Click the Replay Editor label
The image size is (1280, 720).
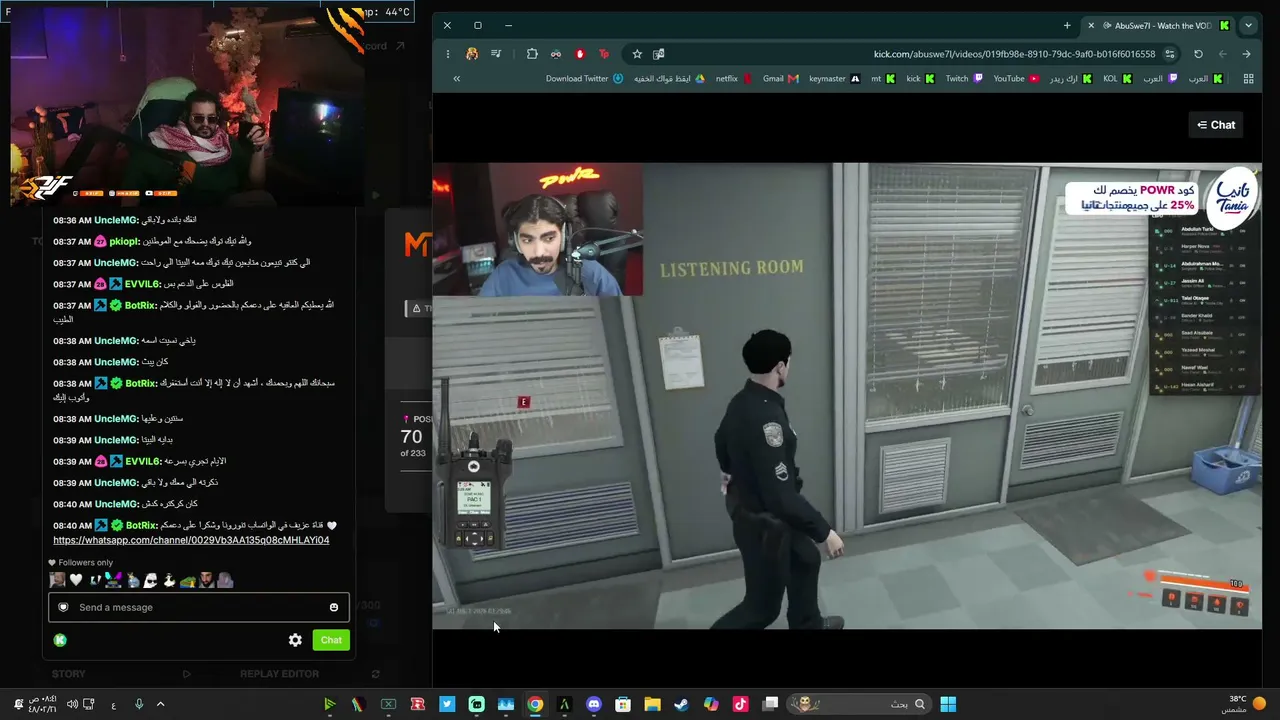(x=279, y=674)
